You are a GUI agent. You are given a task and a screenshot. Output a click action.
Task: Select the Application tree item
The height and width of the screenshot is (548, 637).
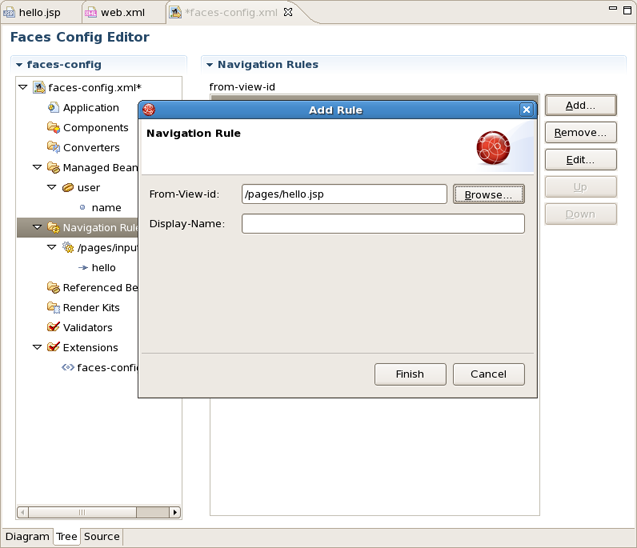91,108
